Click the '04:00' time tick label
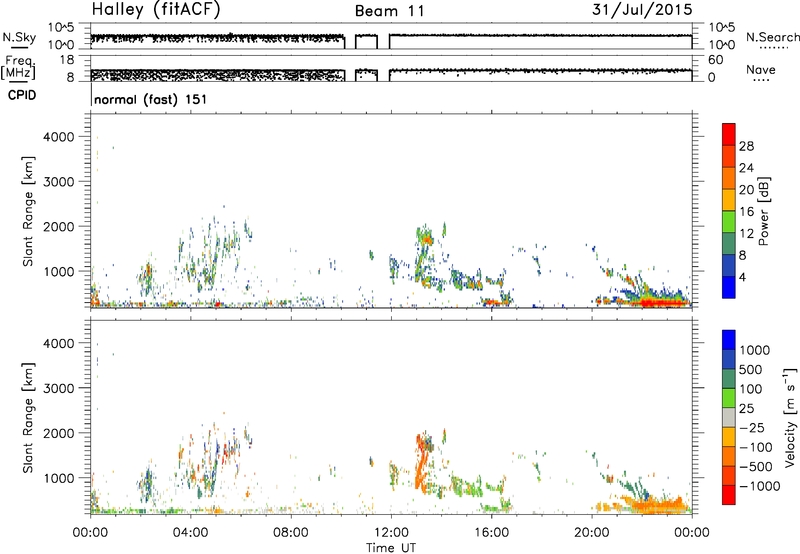This screenshot has height=554, width=800. [190, 533]
